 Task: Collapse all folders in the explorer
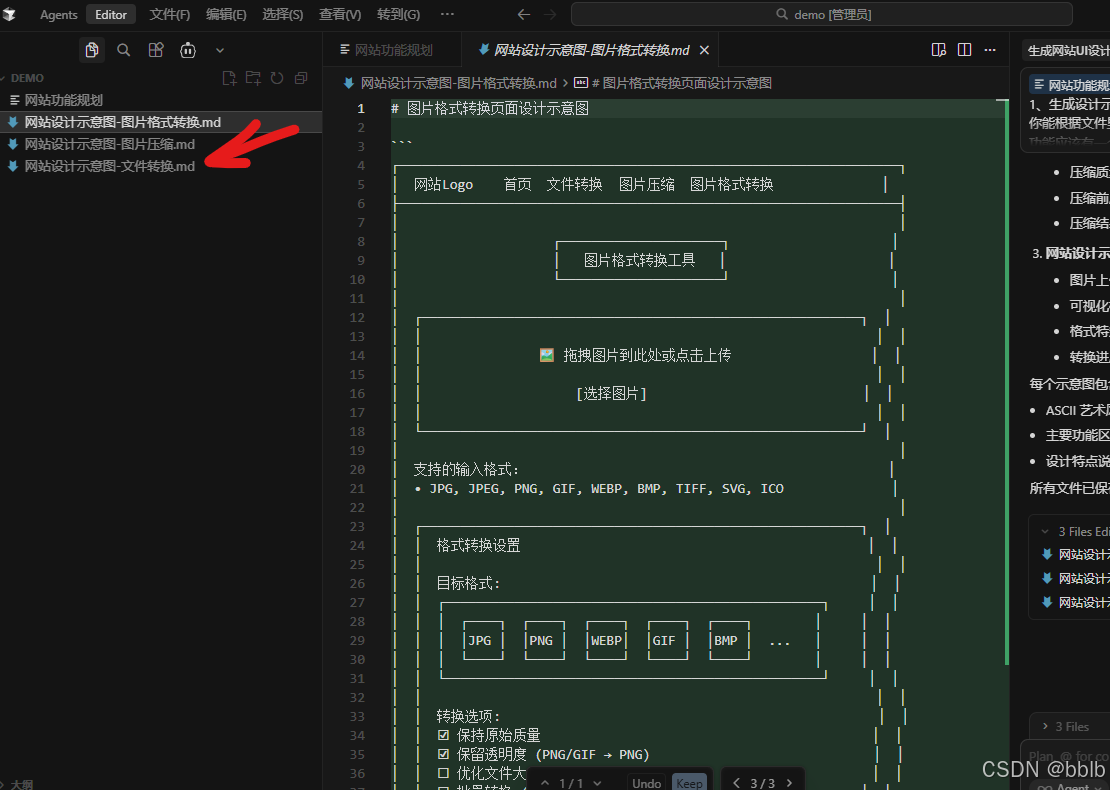[x=300, y=78]
